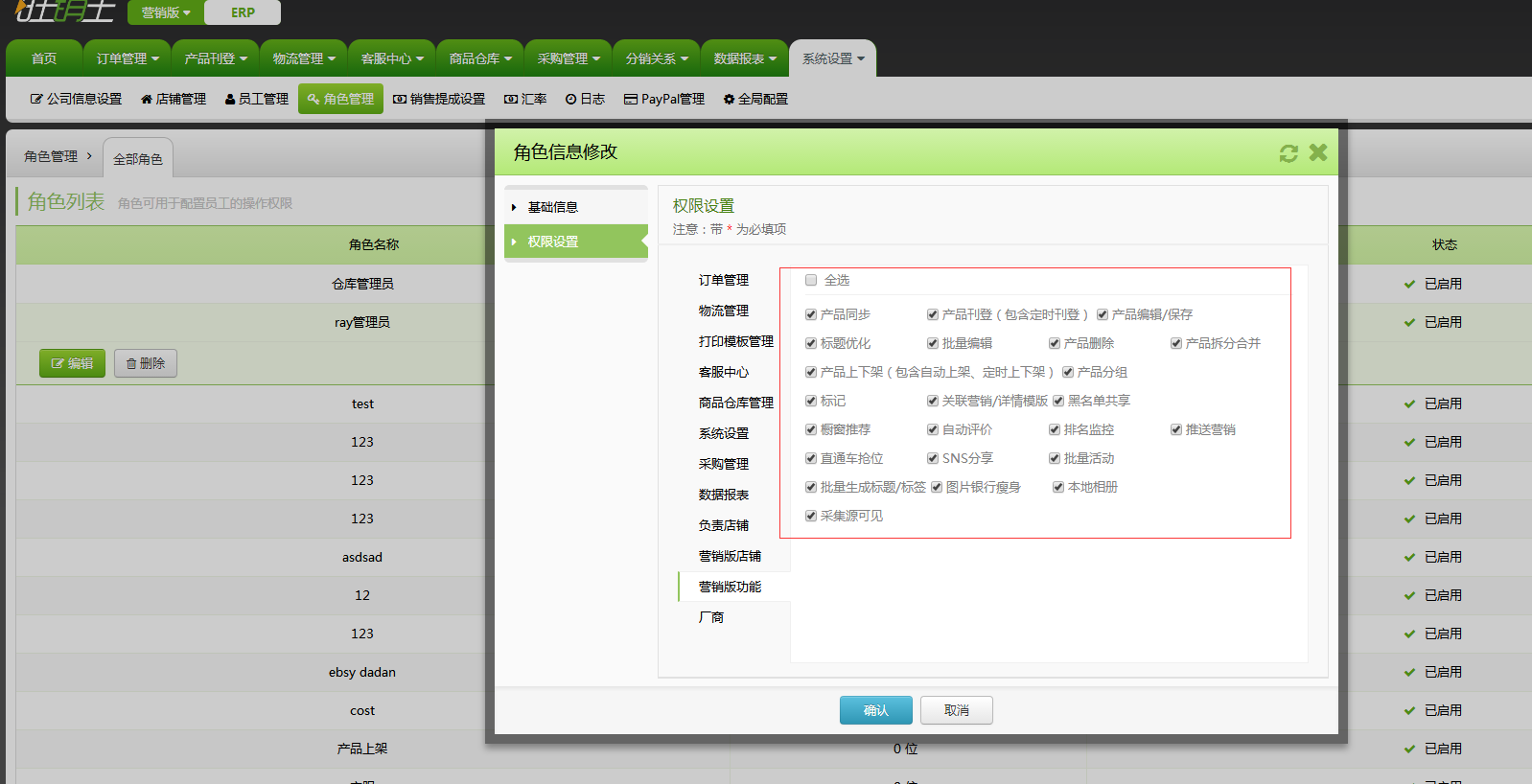Select cost role row
Viewport: 1532px width, 784px height.
[x=362, y=710]
